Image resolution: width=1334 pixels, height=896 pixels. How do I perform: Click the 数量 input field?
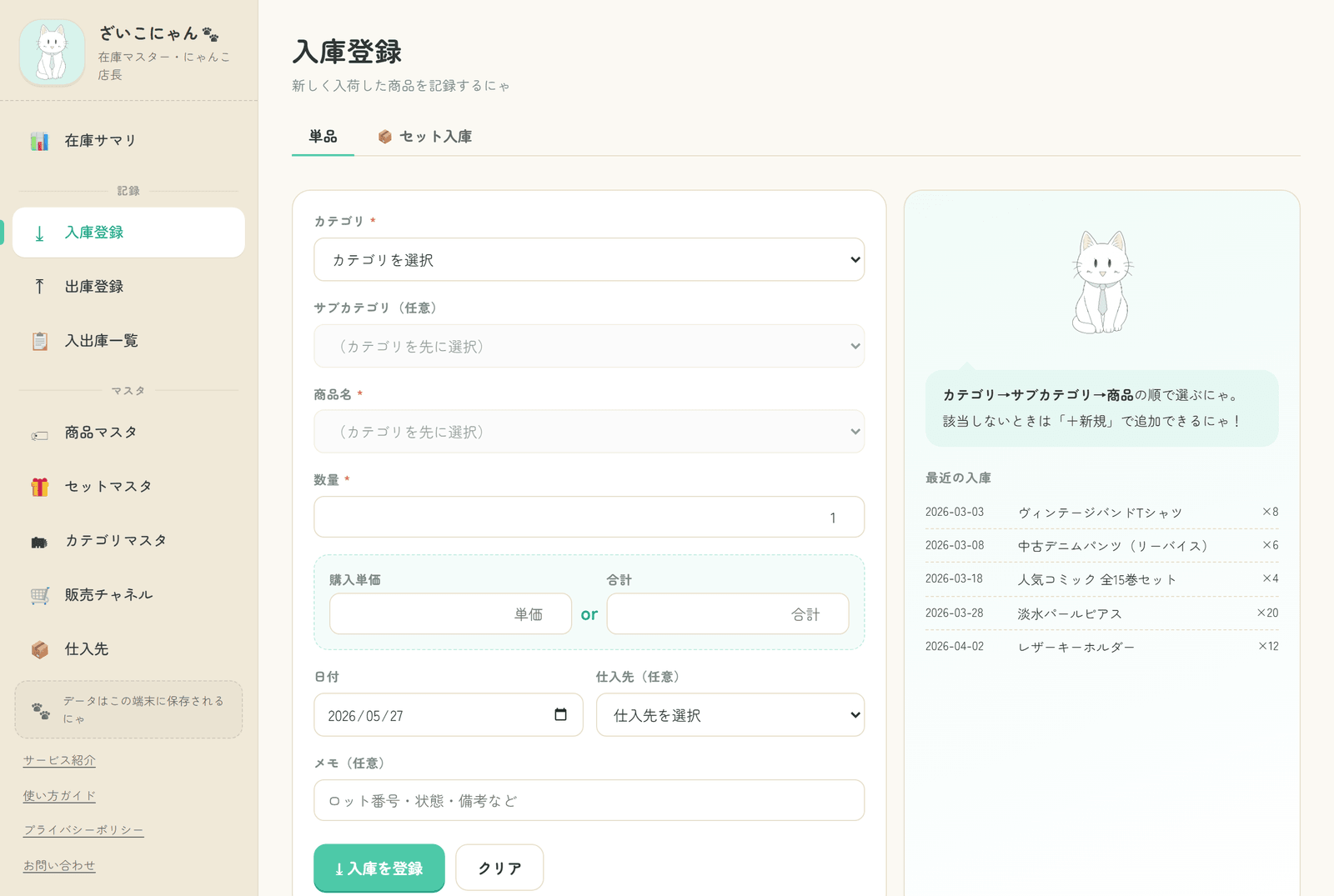(589, 517)
